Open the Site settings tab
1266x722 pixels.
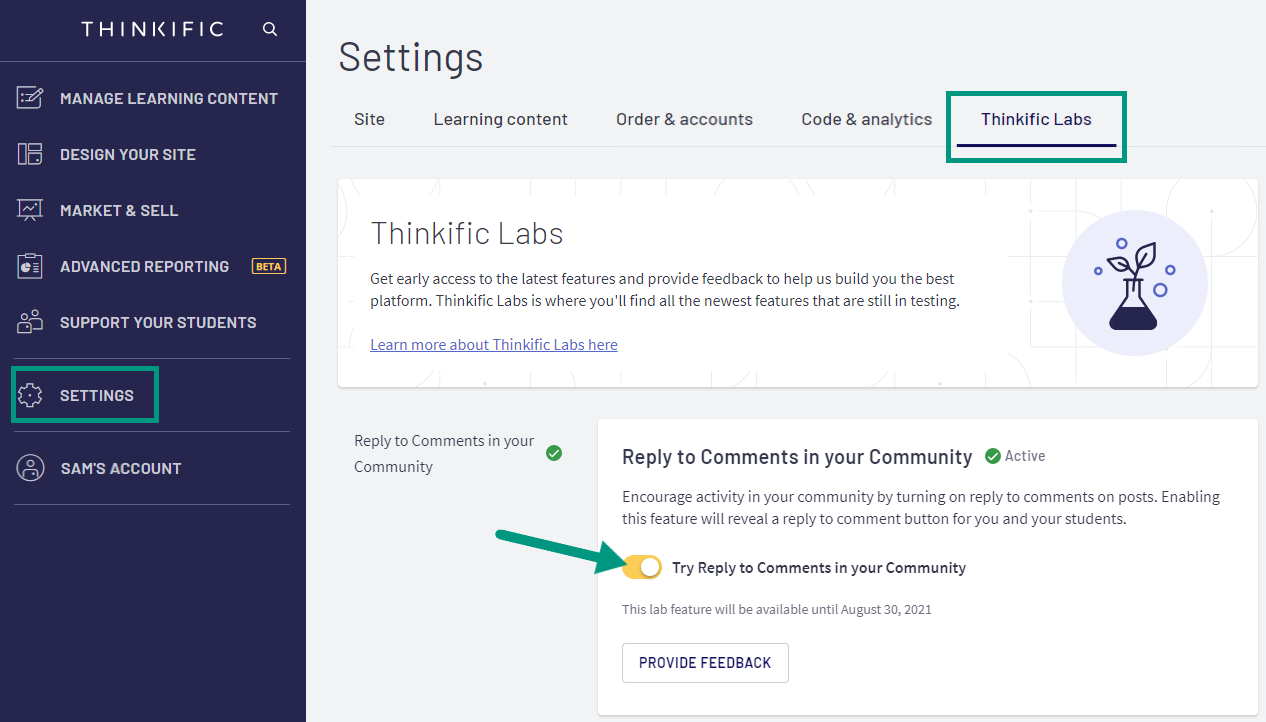pos(369,119)
